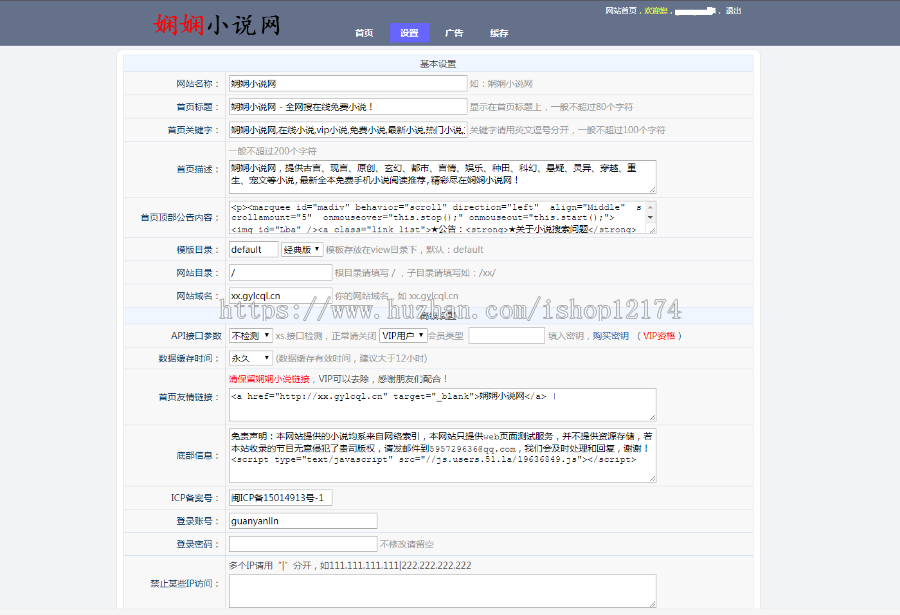900x615 pixels.
Task: Switch to the 缓存 navigation tab
Action: tap(499, 33)
